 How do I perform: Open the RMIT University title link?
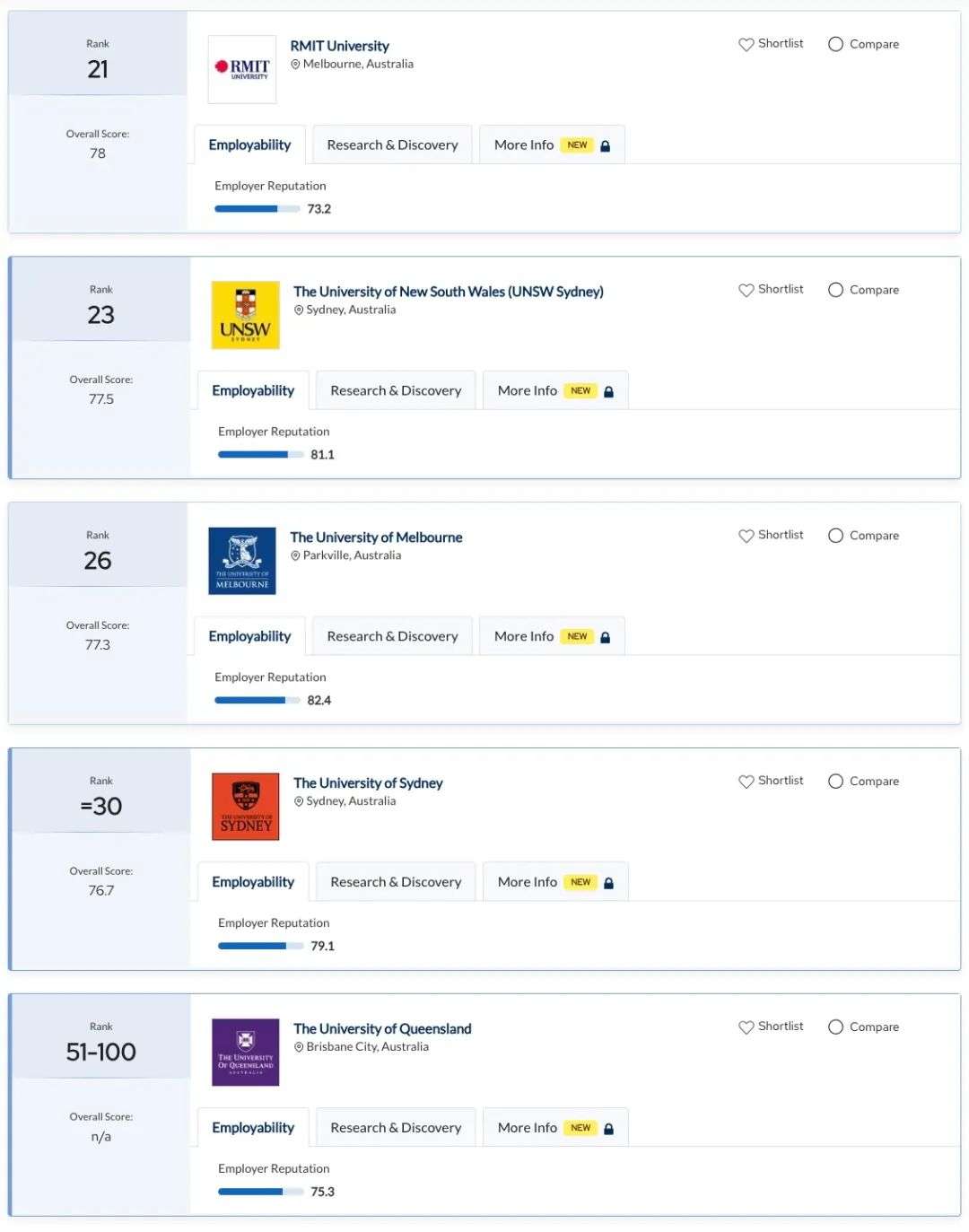pyautogui.click(x=339, y=46)
